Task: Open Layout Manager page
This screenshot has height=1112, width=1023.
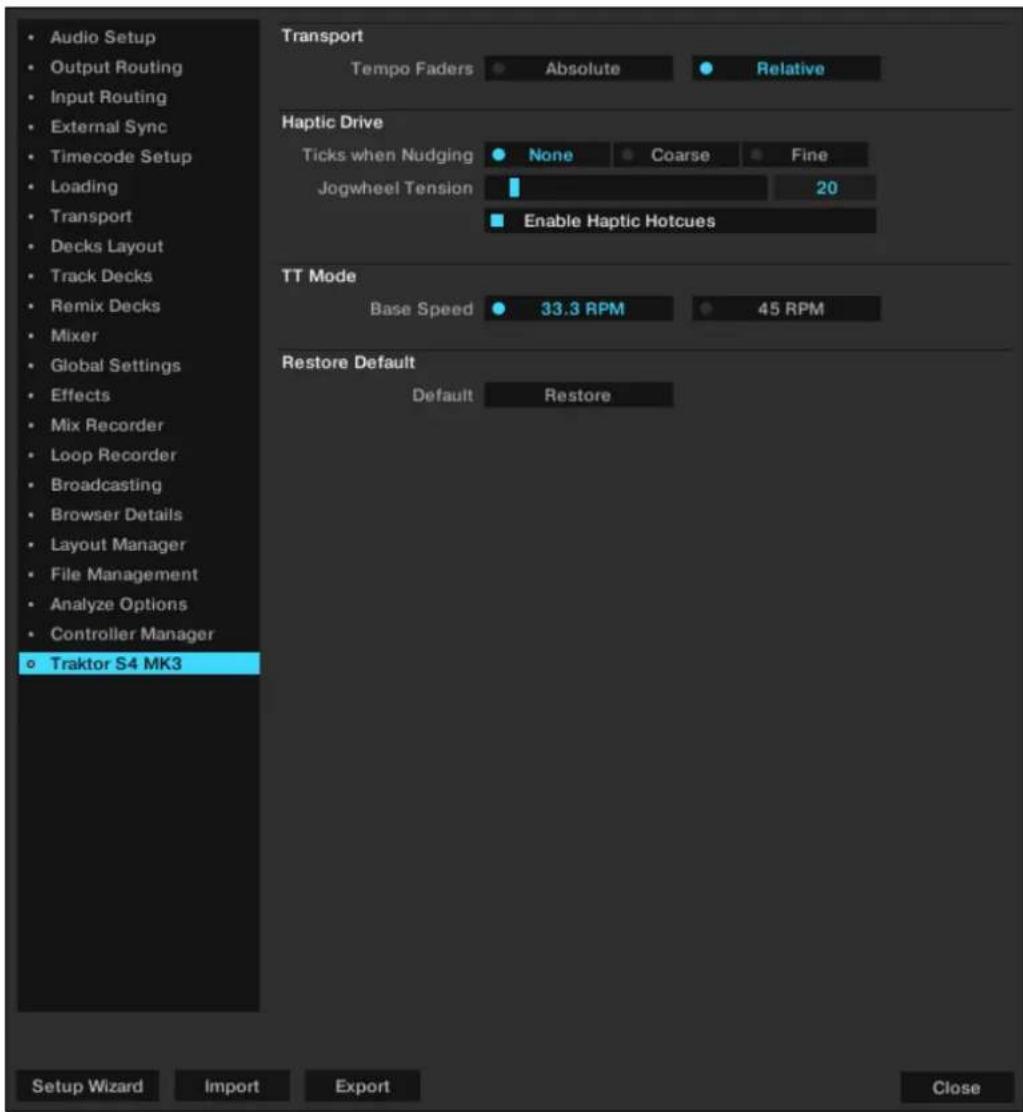Action: (x=138, y=544)
